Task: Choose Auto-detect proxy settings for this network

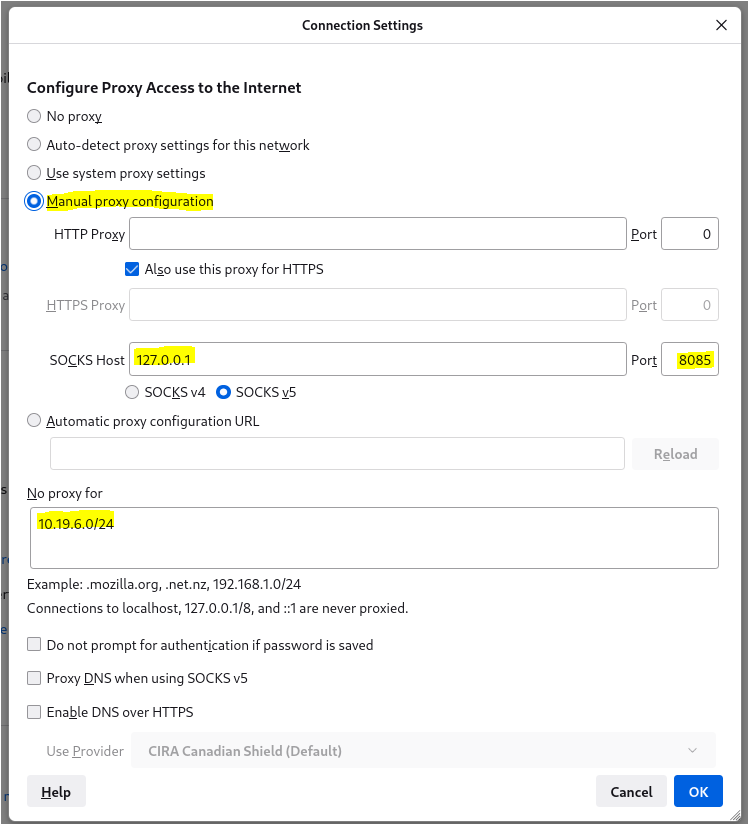Action: click(x=35, y=145)
